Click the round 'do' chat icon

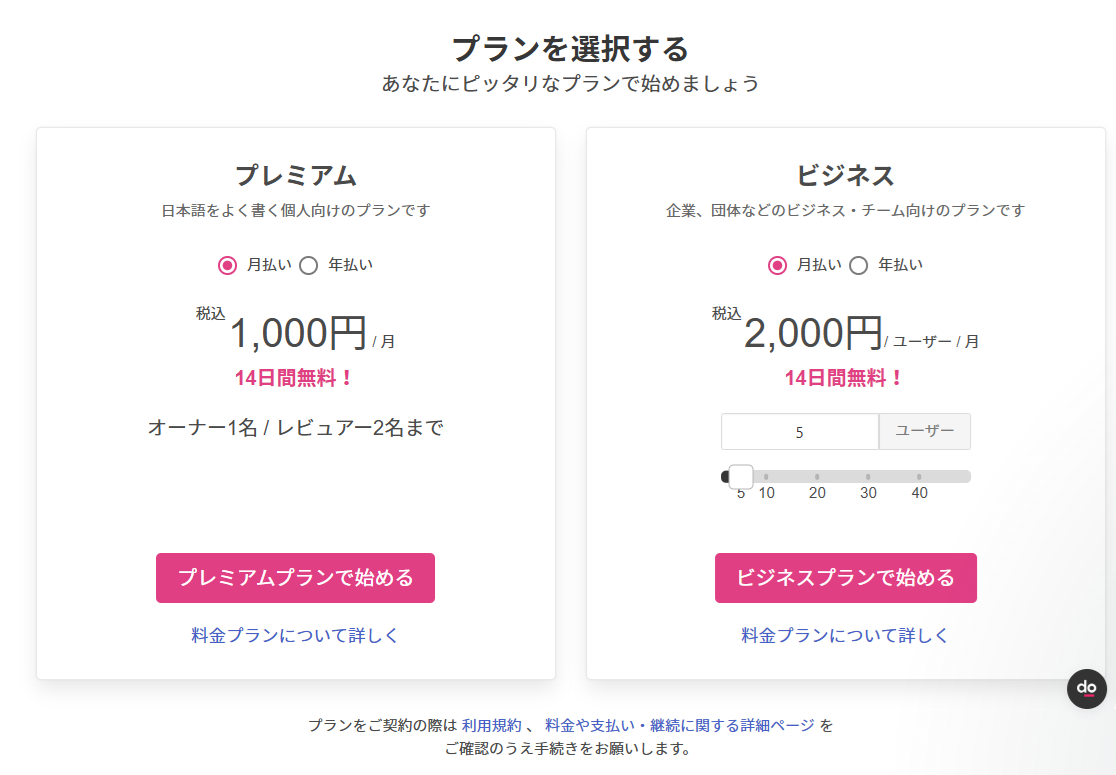[x=1087, y=689]
